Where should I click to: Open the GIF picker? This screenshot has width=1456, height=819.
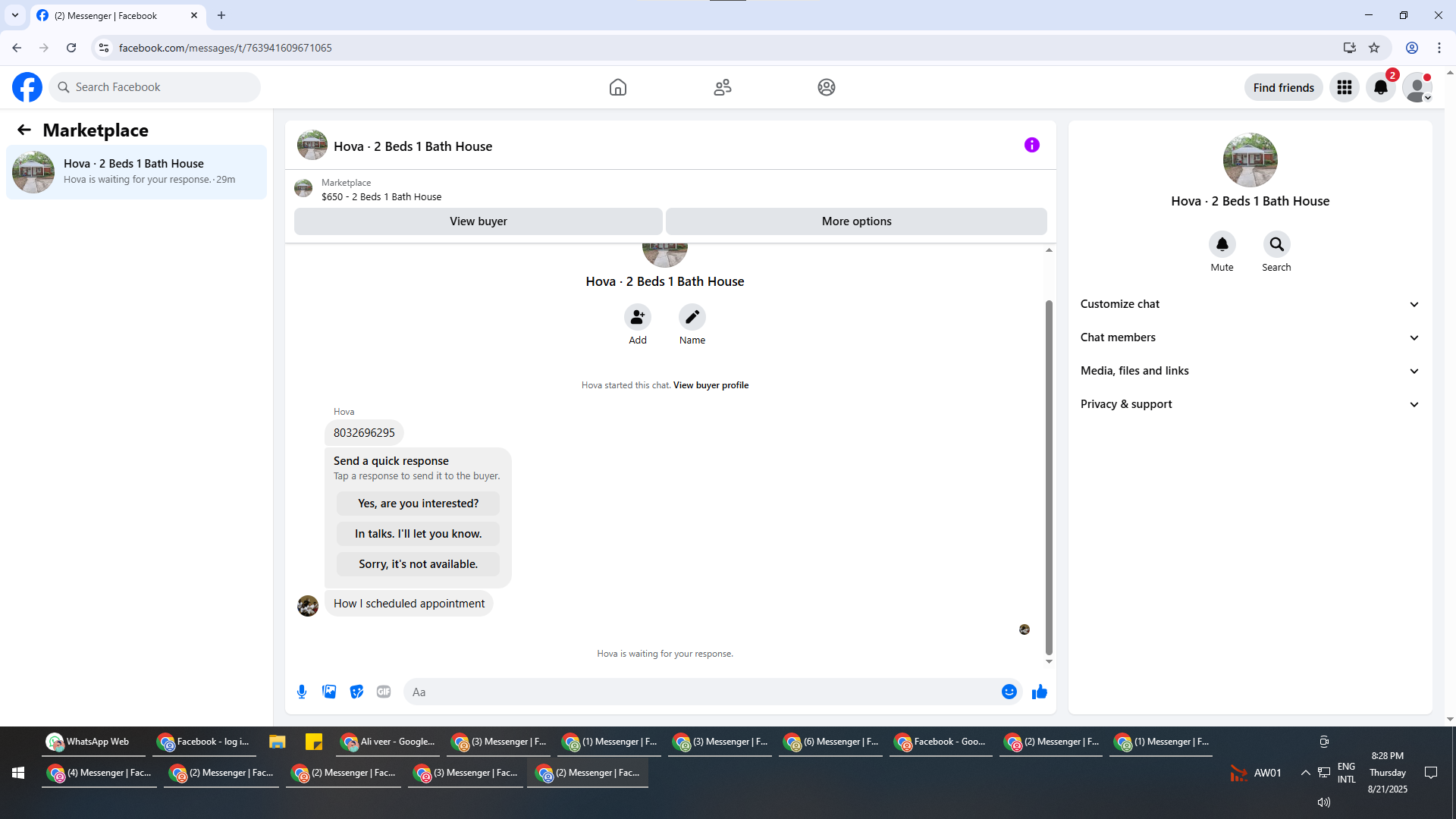(x=384, y=692)
